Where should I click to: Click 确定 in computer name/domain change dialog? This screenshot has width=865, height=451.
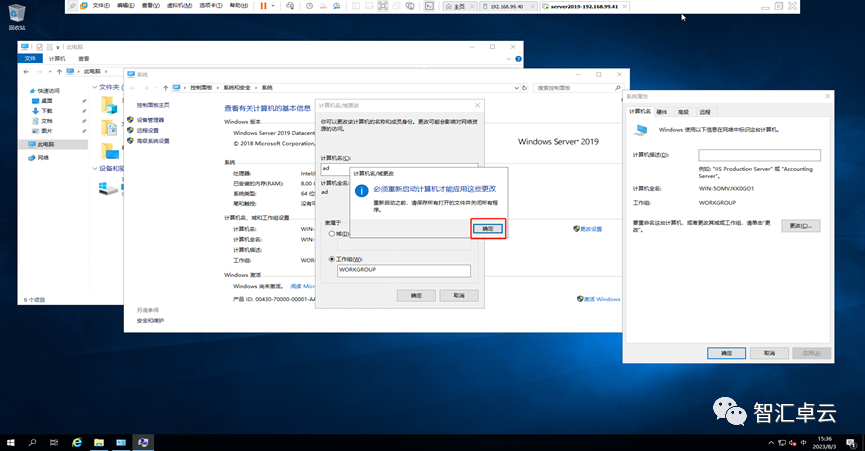(416, 296)
